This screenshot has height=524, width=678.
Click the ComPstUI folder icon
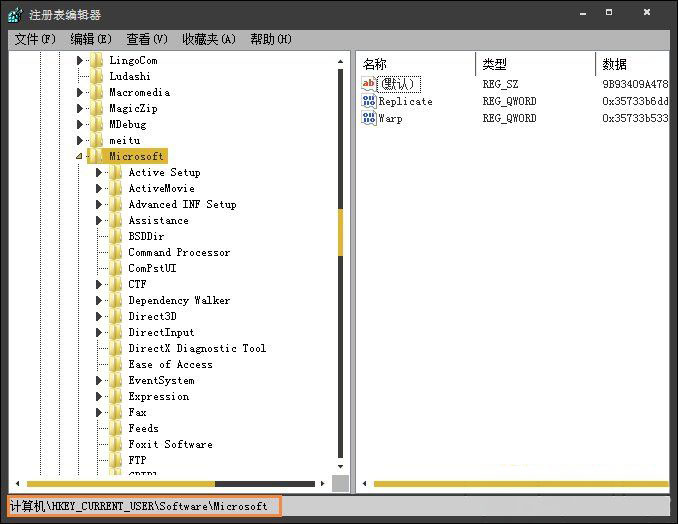point(115,268)
